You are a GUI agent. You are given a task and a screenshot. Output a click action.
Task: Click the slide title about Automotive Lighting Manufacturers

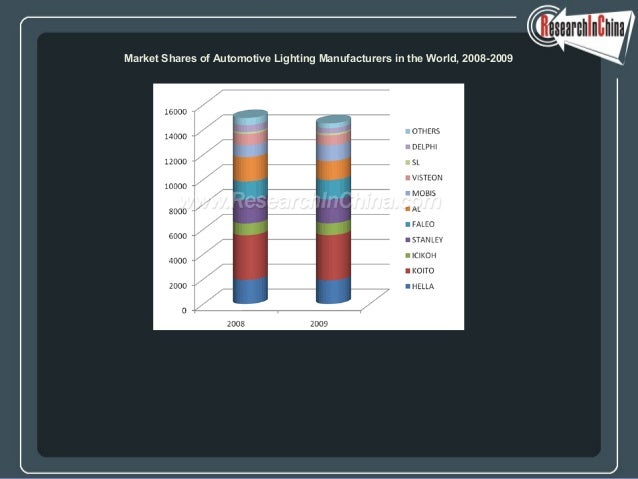pos(318,59)
